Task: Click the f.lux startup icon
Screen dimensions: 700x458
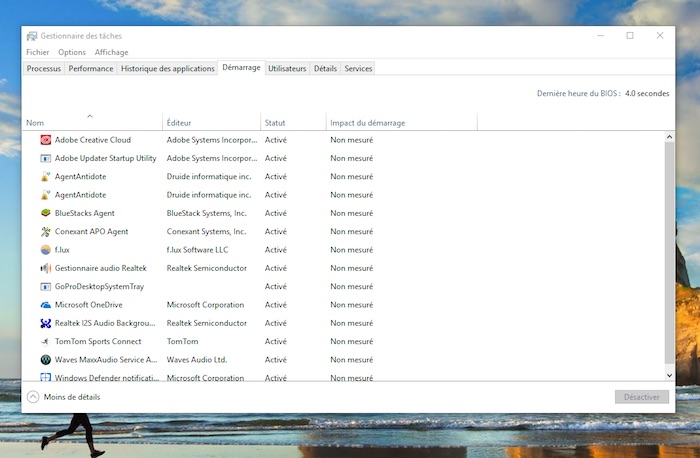Action: (x=46, y=250)
